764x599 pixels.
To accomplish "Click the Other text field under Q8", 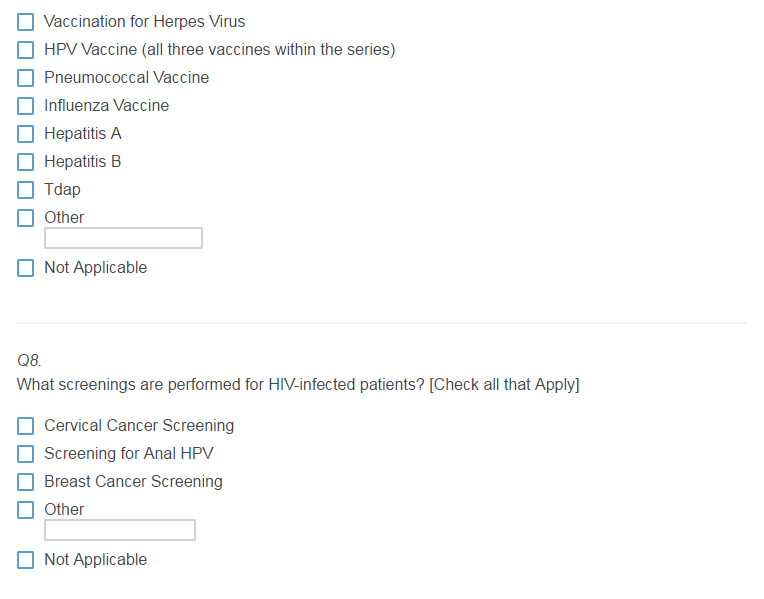I will pyautogui.click(x=120, y=530).
